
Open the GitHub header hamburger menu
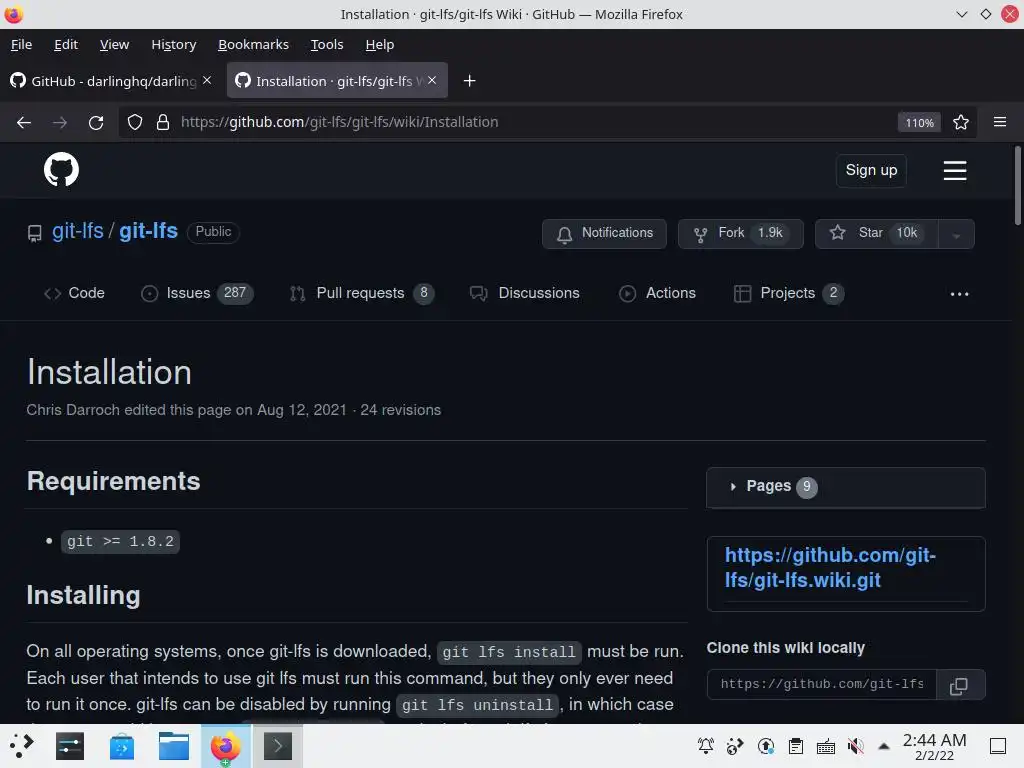tap(955, 170)
